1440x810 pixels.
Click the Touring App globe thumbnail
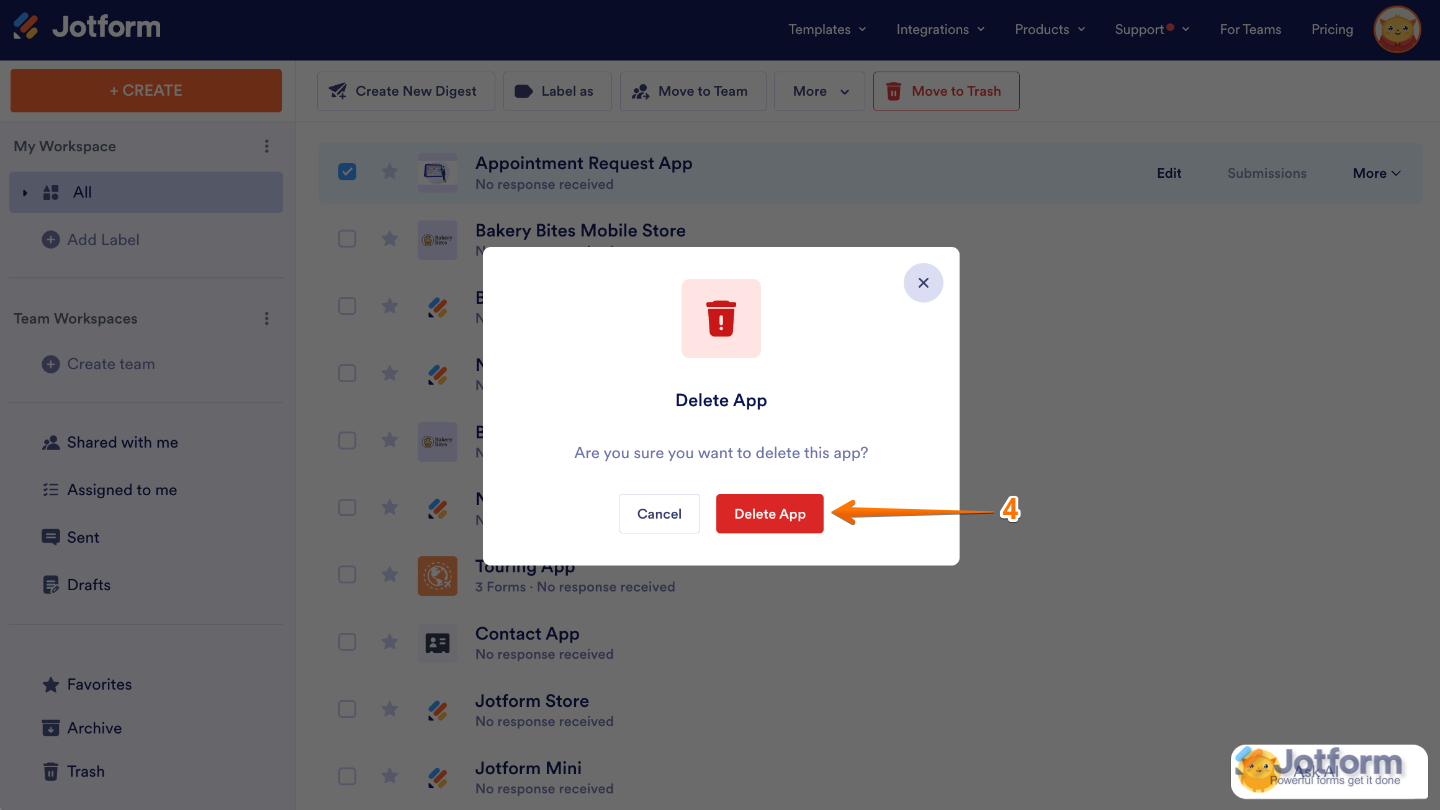pyautogui.click(x=437, y=576)
